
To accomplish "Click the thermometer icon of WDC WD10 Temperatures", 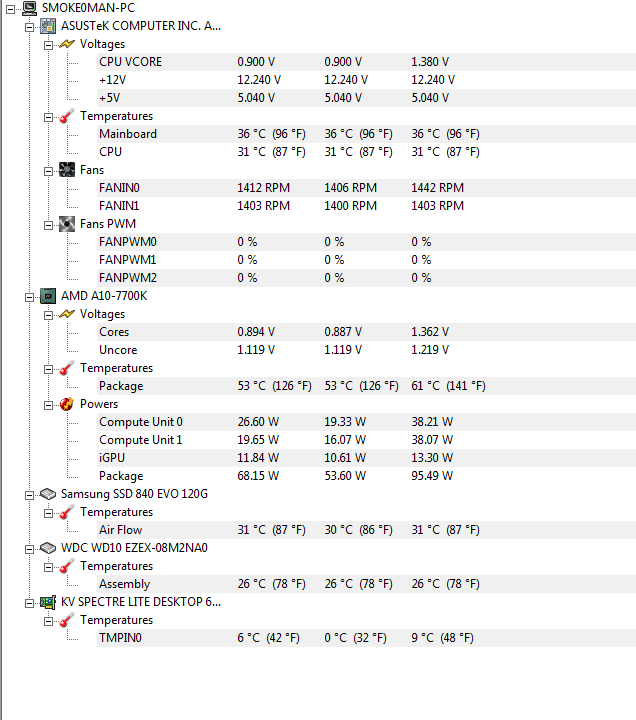I will (67, 566).
